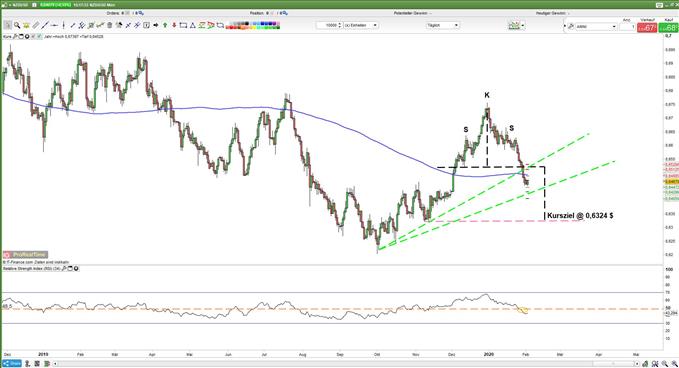Expand the chart style dropdown arrow
Screen dimensions: 679x368
[523, 26]
